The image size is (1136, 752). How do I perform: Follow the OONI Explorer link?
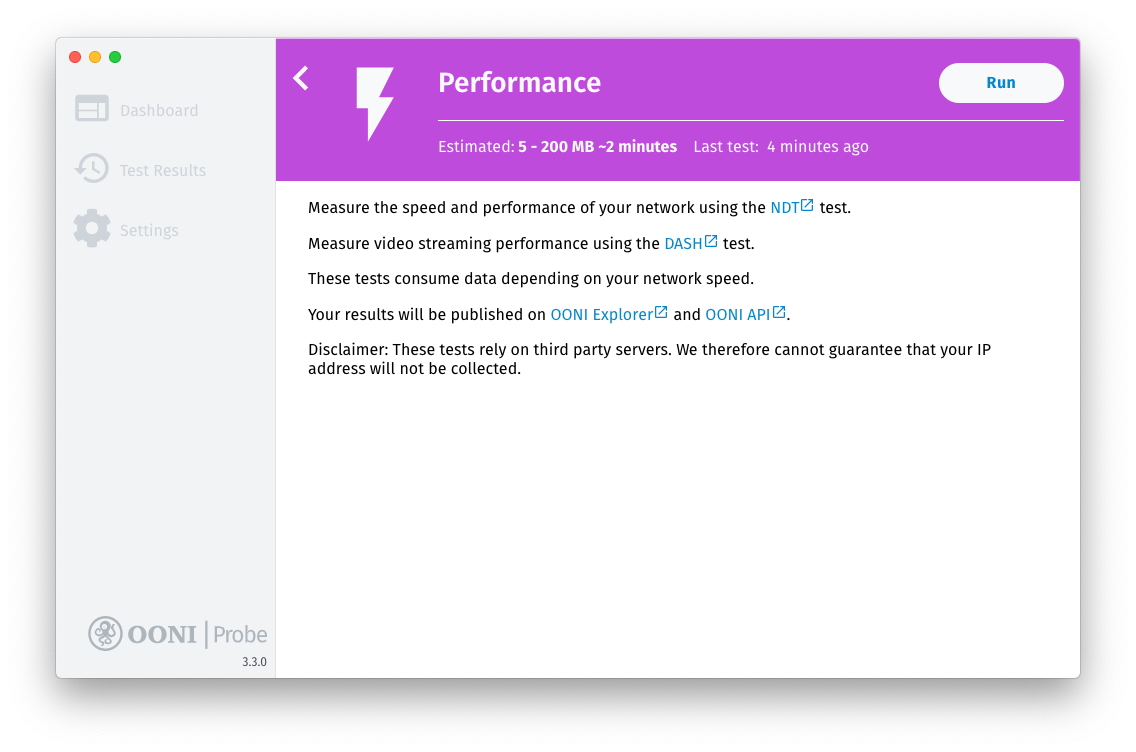601,314
